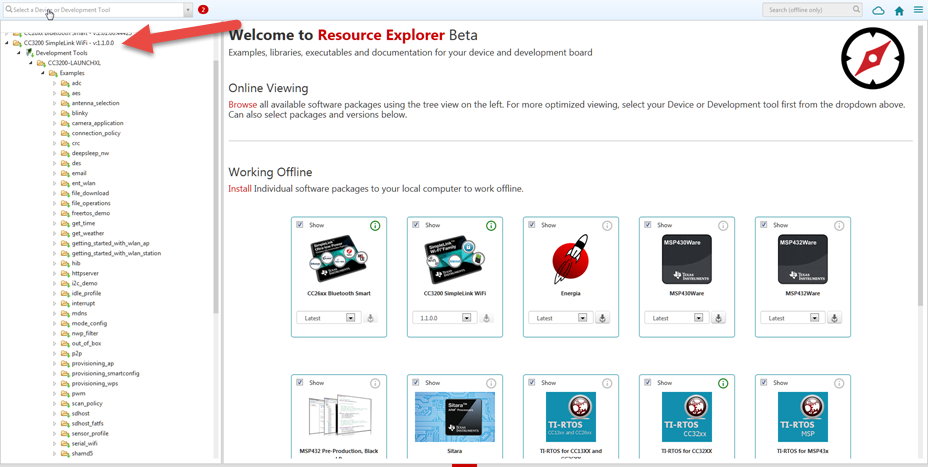Viewport: 928px width, 467px height.
Task: Go to the home page icon
Action: tap(899, 11)
